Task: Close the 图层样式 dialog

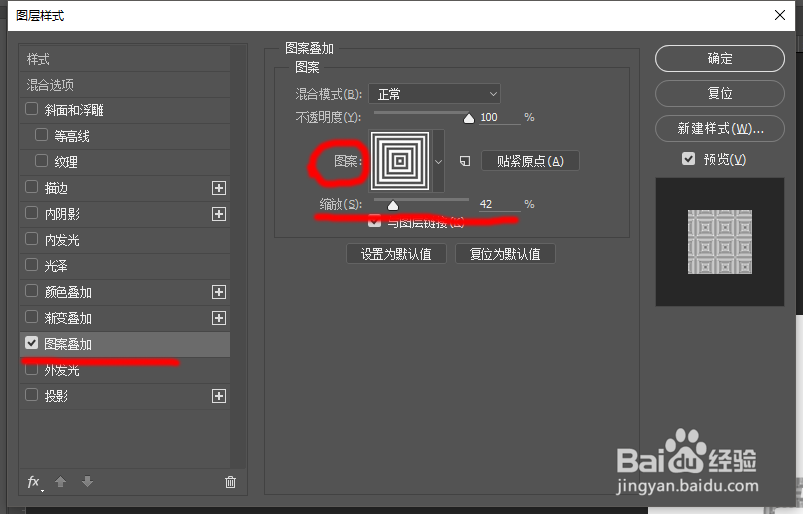Action: 779,15
